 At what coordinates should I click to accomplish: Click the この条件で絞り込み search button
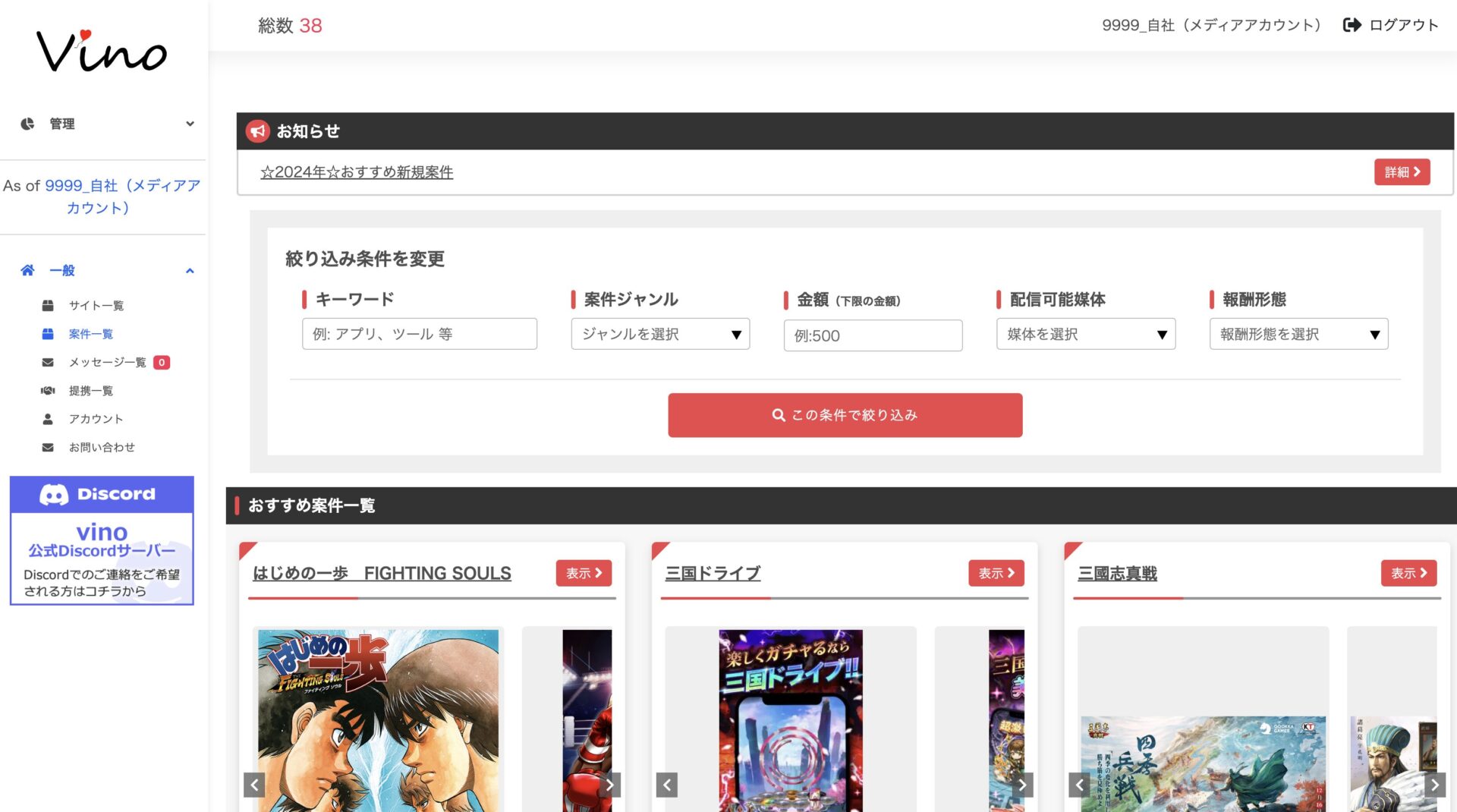point(845,414)
